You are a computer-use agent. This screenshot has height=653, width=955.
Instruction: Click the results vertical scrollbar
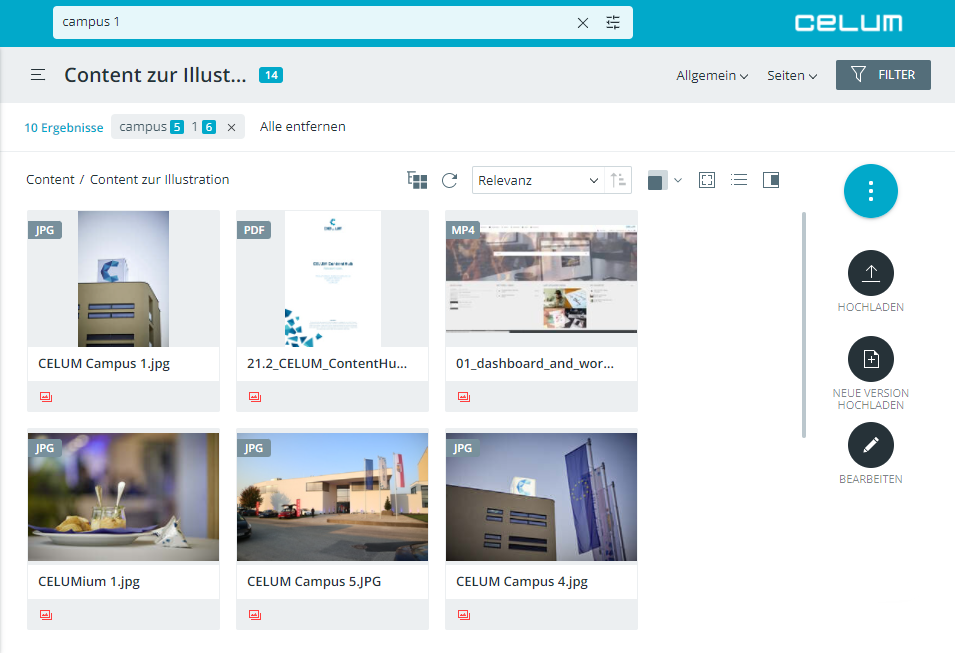click(804, 325)
